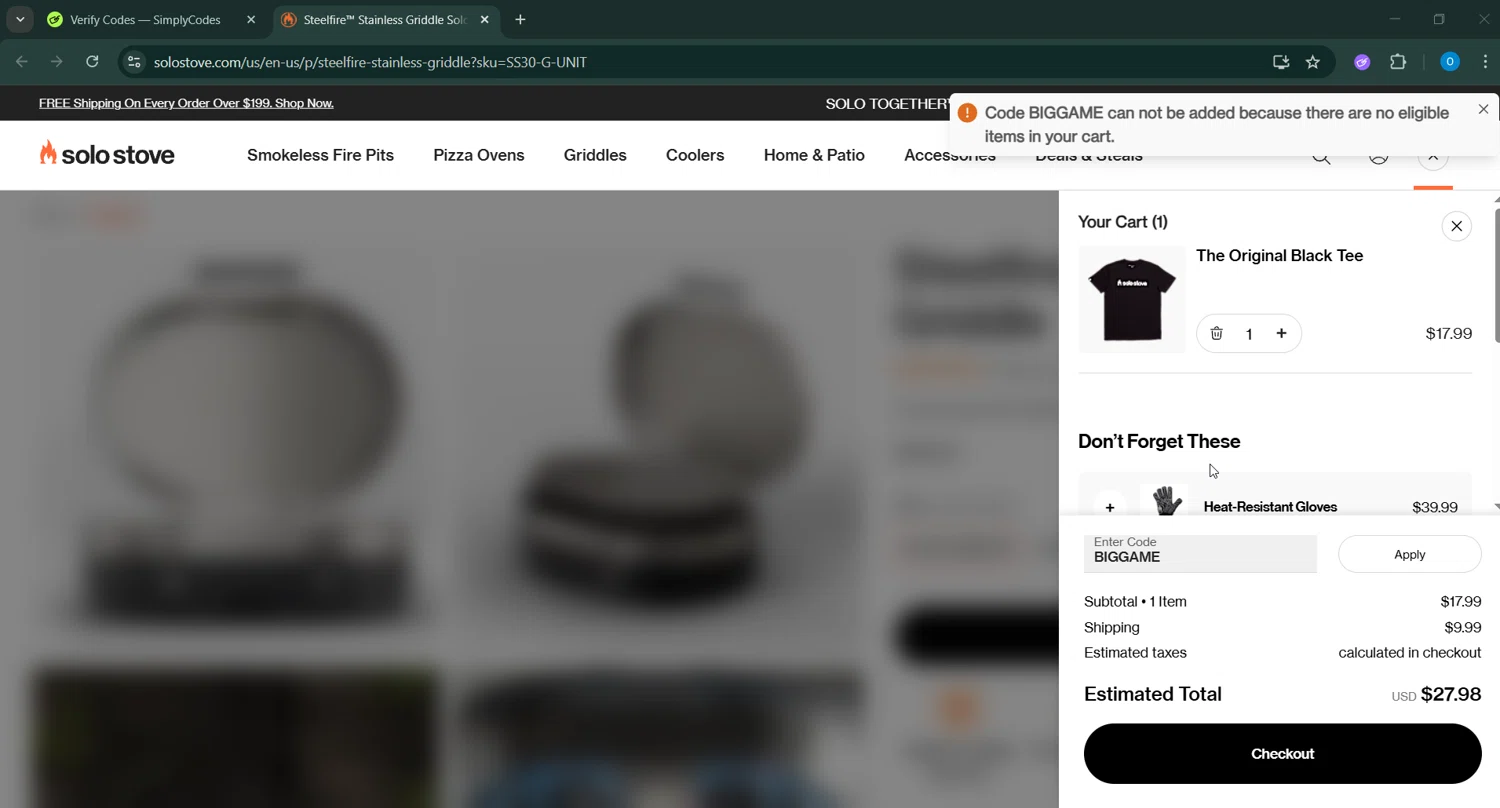Go forward in browser history
This screenshot has height=808, width=1500.
(57, 62)
